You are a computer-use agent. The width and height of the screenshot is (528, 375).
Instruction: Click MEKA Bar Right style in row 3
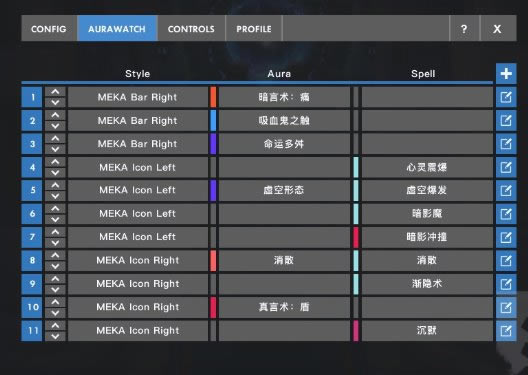click(x=138, y=144)
